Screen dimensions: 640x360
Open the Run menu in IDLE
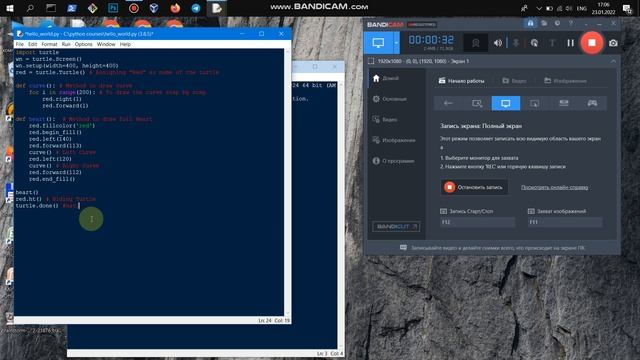point(66,44)
